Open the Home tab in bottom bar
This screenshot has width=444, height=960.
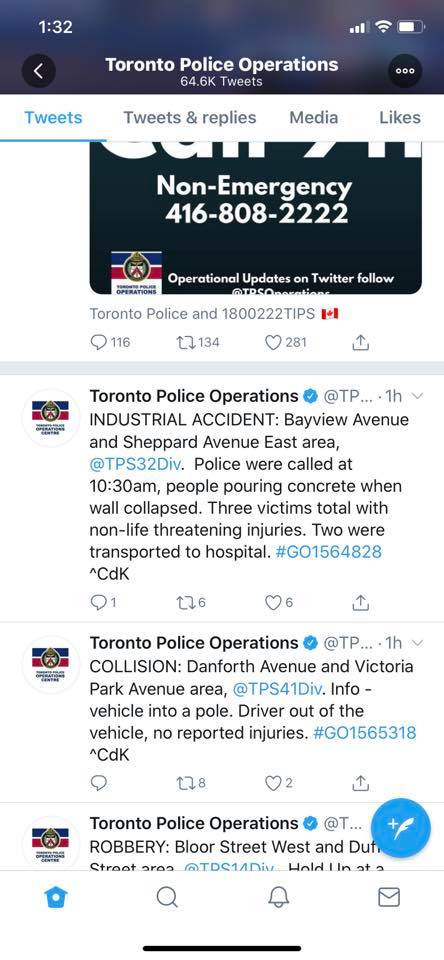click(x=56, y=898)
